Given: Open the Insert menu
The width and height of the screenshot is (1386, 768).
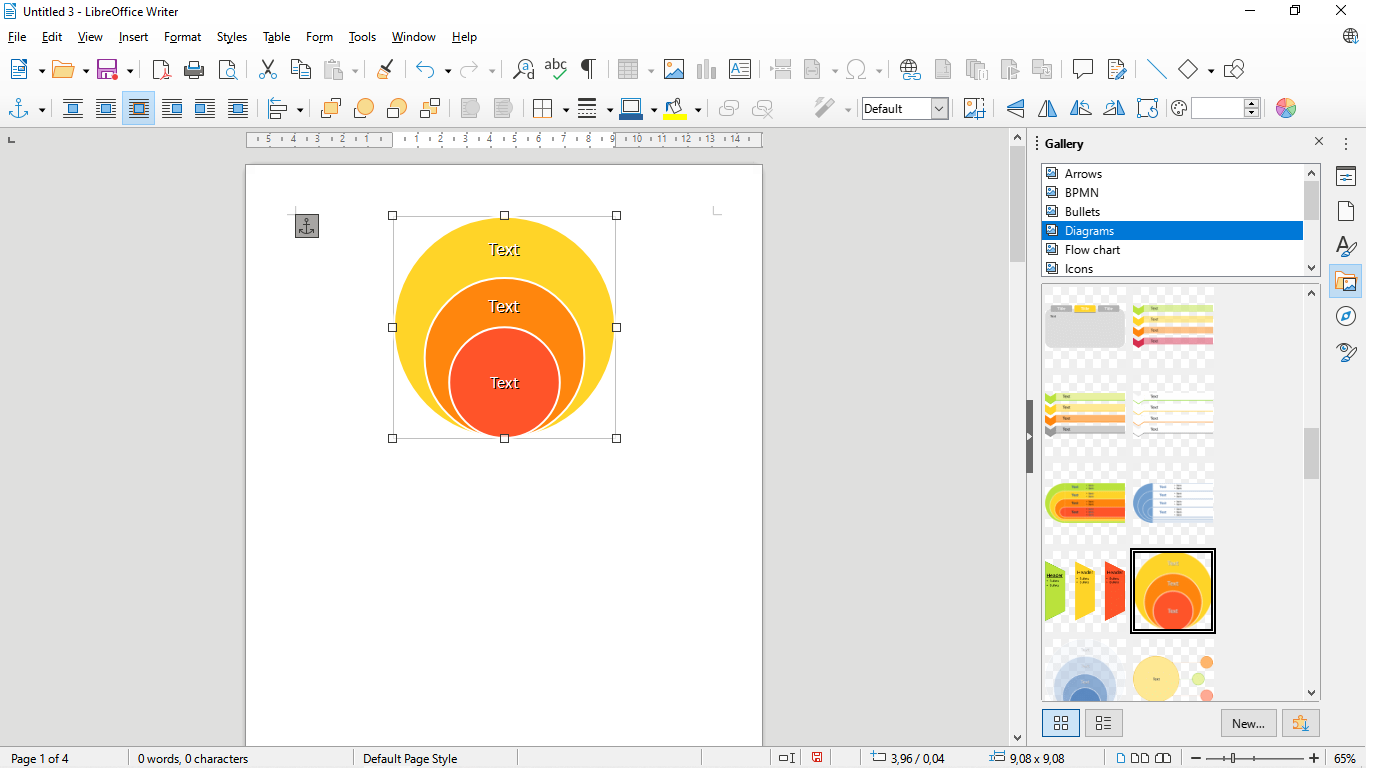Looking at the screenshot, I should (133, 37).
